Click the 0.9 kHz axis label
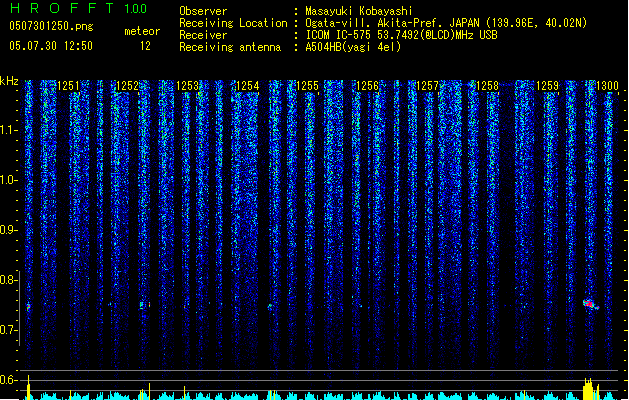Screen dimensions: 629x400 pyautogui.click(x=8, y=230)
